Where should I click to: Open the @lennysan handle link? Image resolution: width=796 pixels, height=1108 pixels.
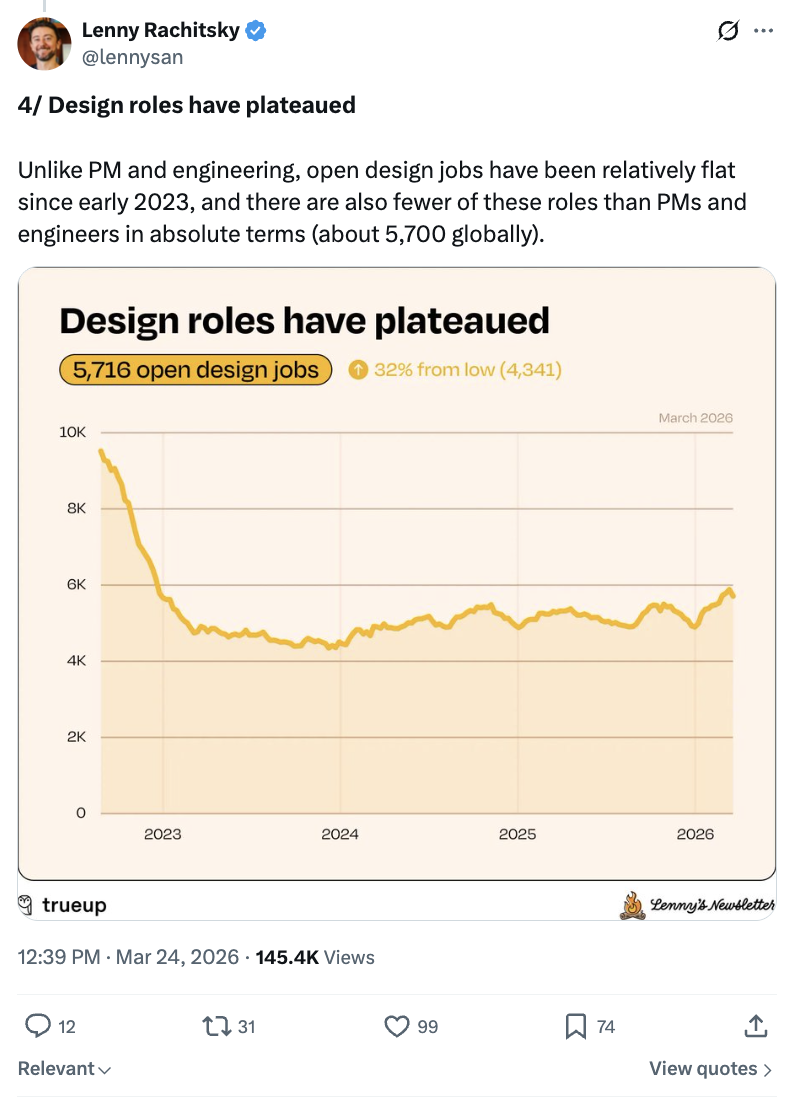click(x=132, y=57)
